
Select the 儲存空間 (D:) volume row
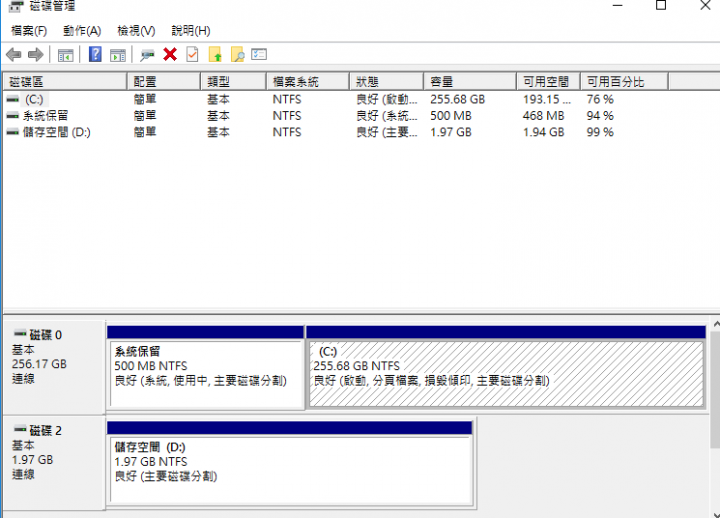(x=335, y=132)
